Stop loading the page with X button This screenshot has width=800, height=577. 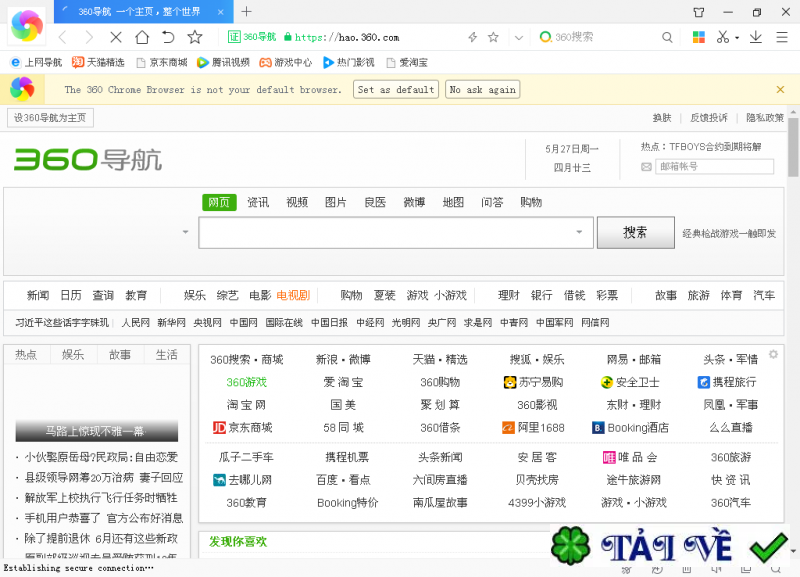coord(115,37)
